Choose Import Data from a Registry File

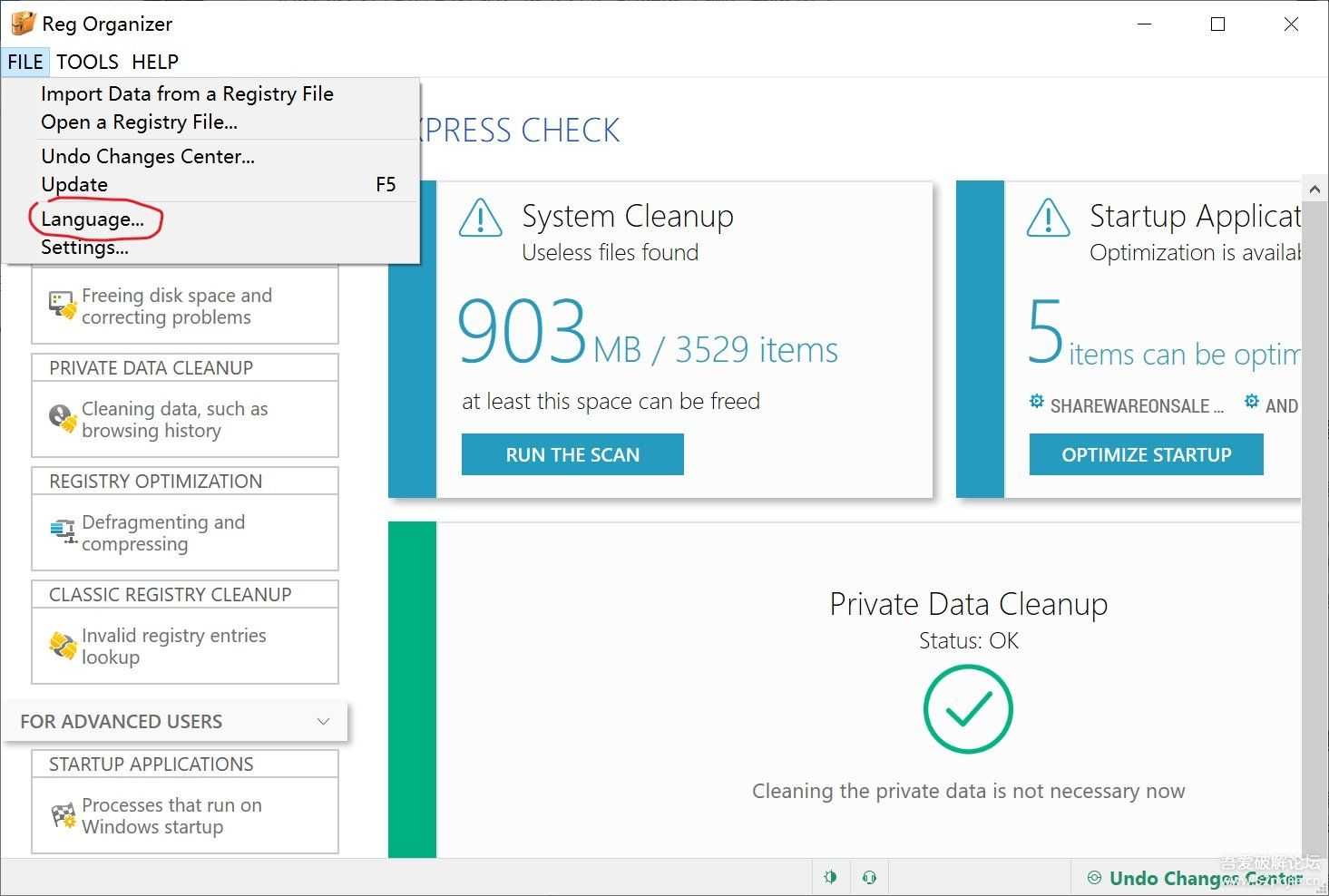click(x=187, y=94)
